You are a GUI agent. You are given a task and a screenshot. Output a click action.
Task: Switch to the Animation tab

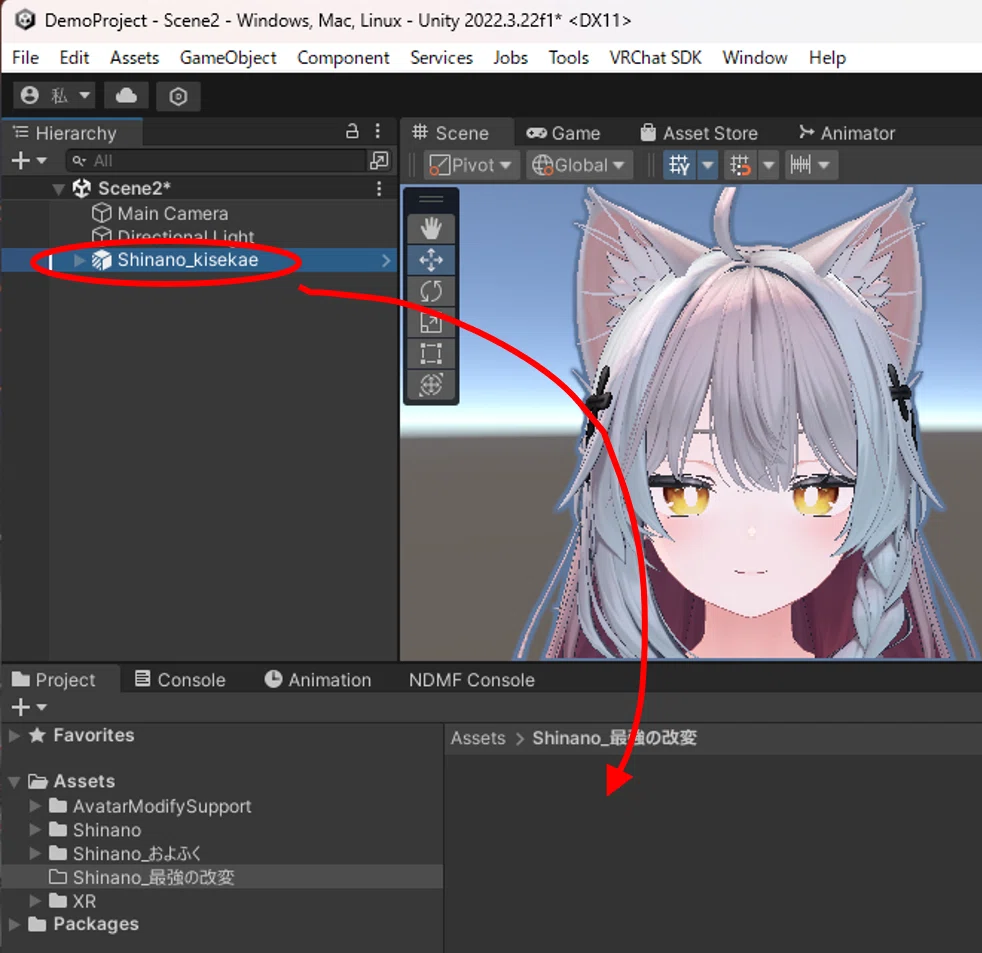(318, 679)
